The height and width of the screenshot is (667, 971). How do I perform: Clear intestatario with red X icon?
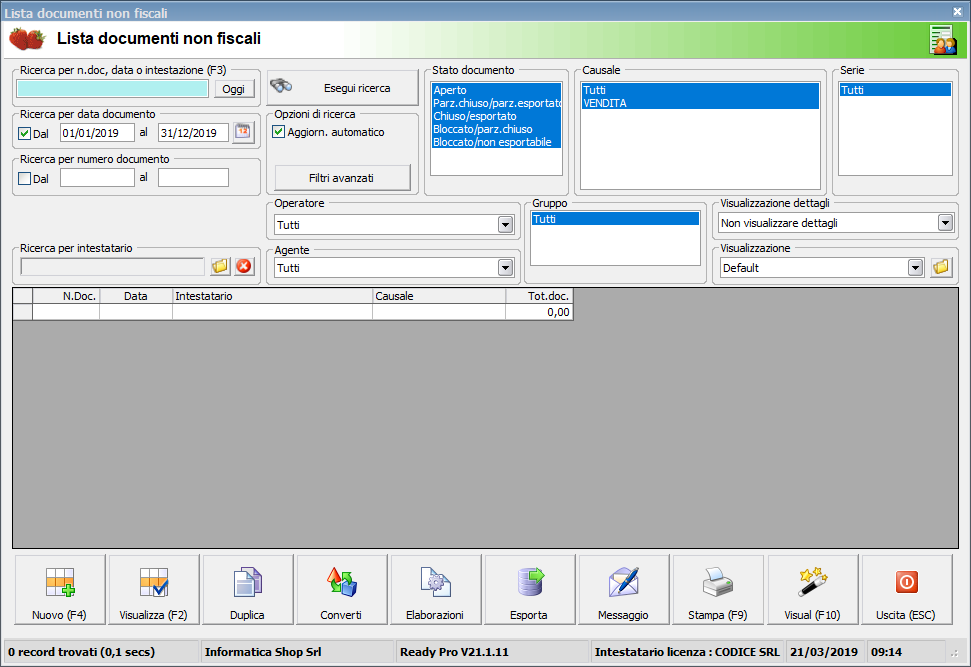[x=245, y=266]
